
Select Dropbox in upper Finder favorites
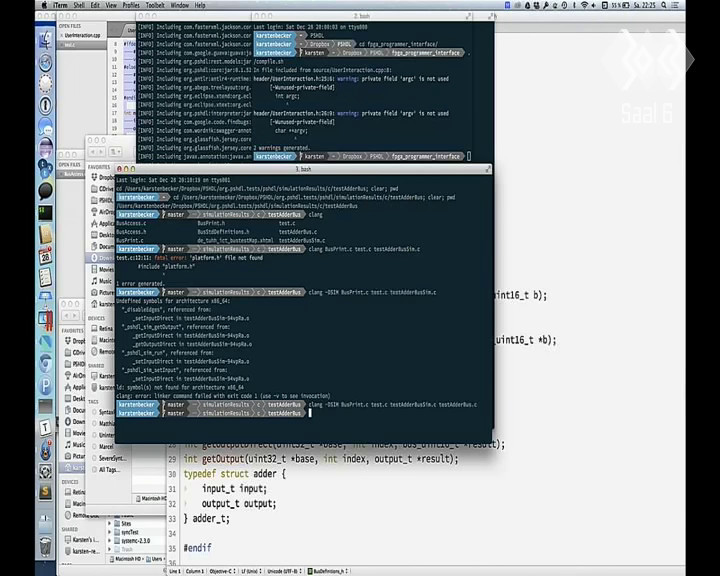[x=102, y=177]
